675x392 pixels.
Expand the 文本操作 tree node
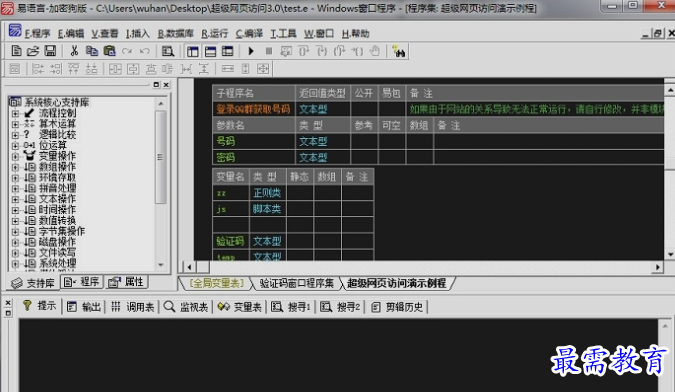[15, 199]
